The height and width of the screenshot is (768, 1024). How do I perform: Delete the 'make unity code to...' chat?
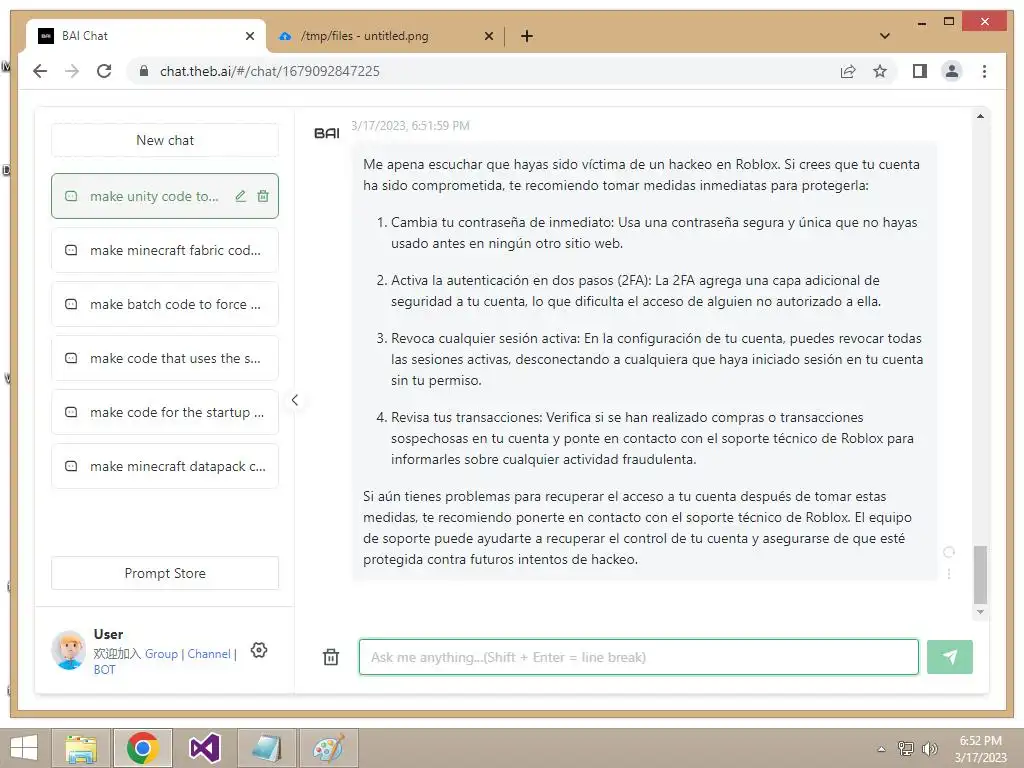coord(263,196)
